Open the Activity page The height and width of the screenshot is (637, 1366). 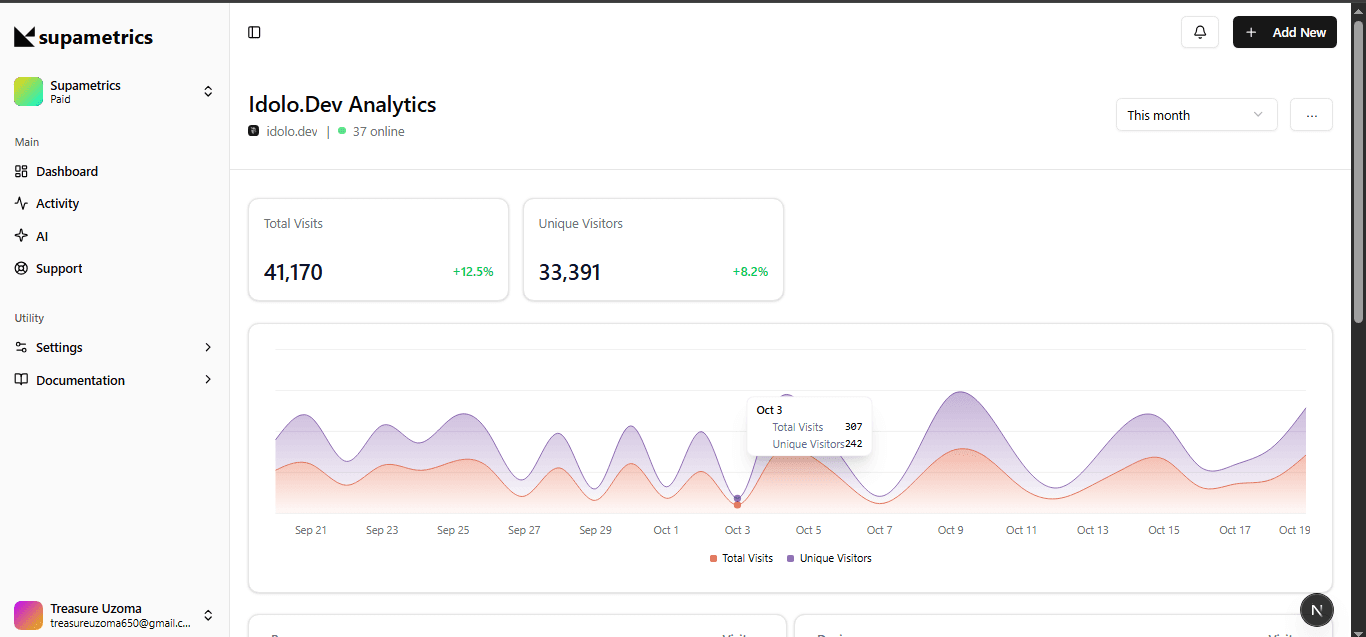pyautogui.click(x=57, y=203)
